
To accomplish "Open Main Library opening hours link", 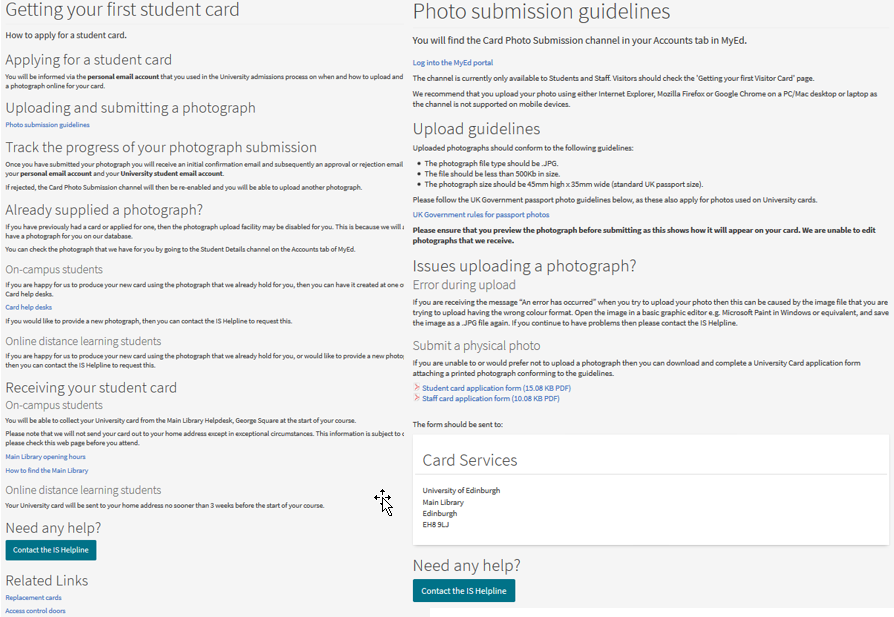I will point(46,457).
